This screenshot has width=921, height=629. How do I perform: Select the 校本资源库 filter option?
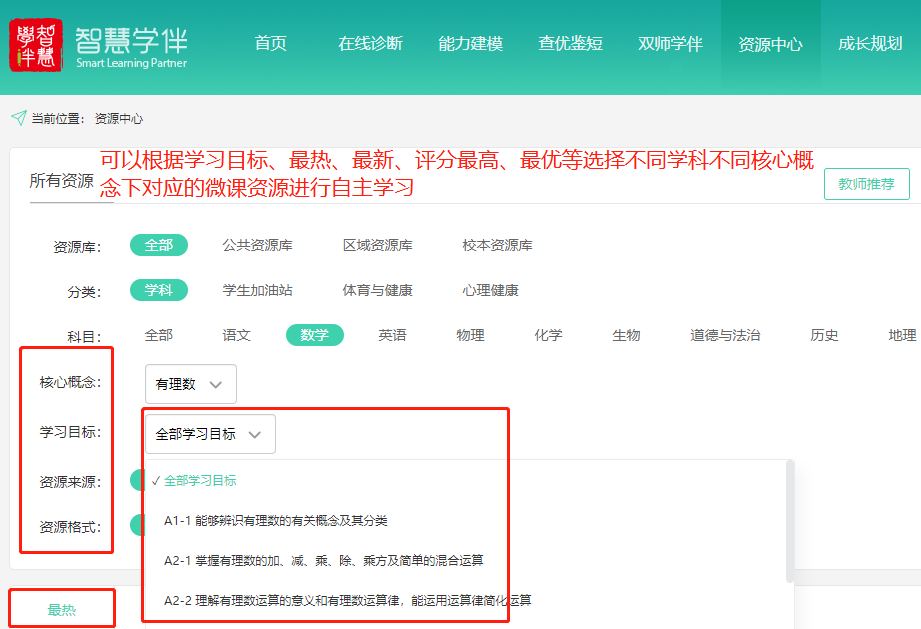(497, 245)
